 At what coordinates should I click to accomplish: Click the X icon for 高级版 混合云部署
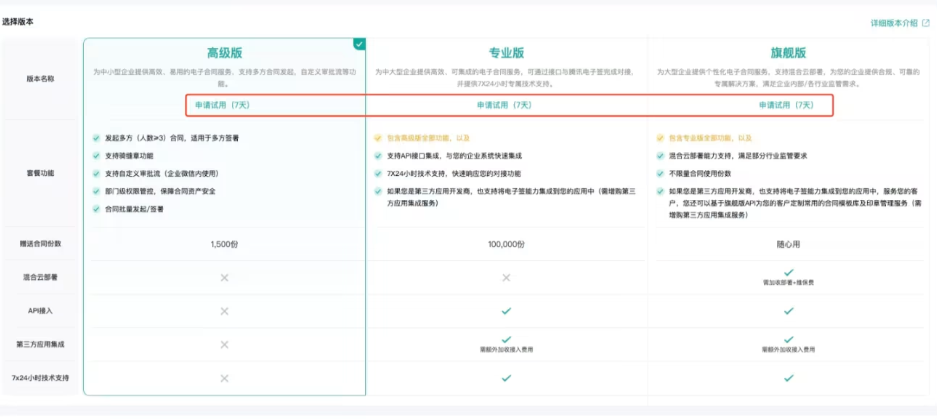tap(225, 277)
